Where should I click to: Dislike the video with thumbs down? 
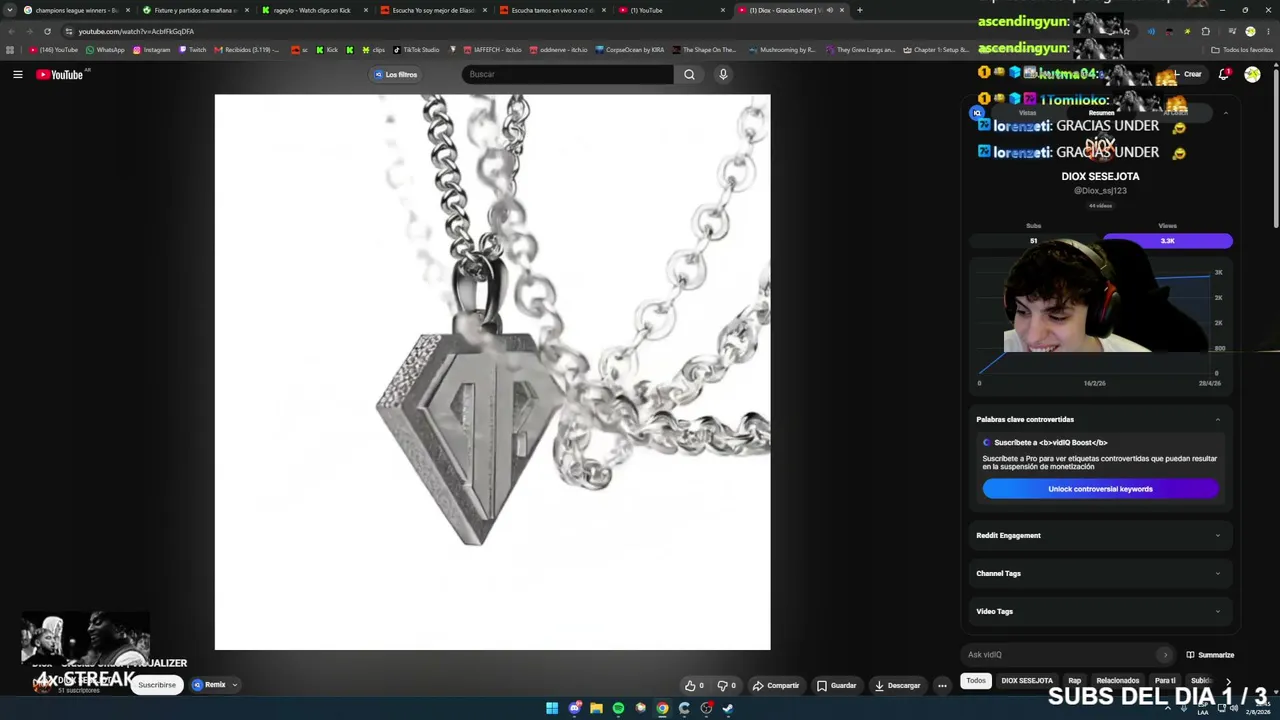pos(727,685)
